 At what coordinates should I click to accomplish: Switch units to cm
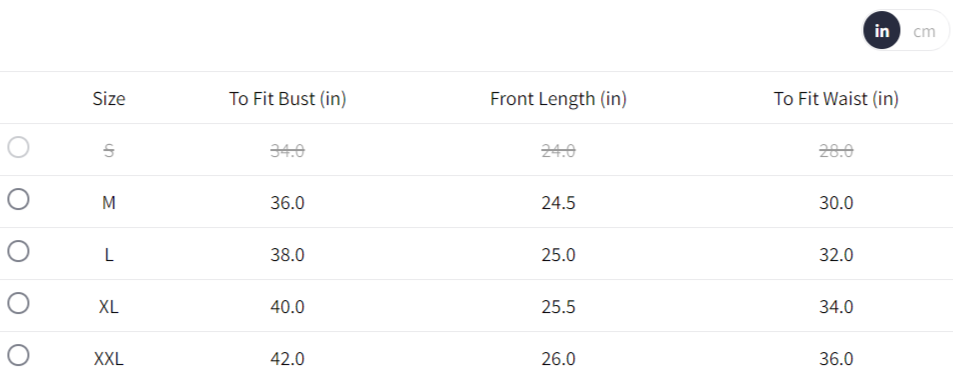924,31
